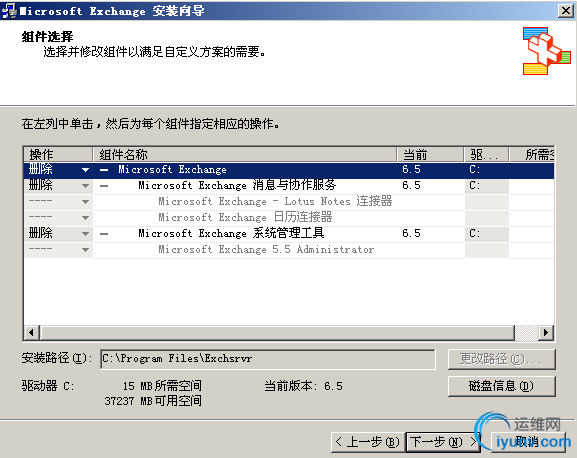Open action dropdown for 系统管理工具 row
This screenshot has height=458, width=577.
[x=85, y=234]
